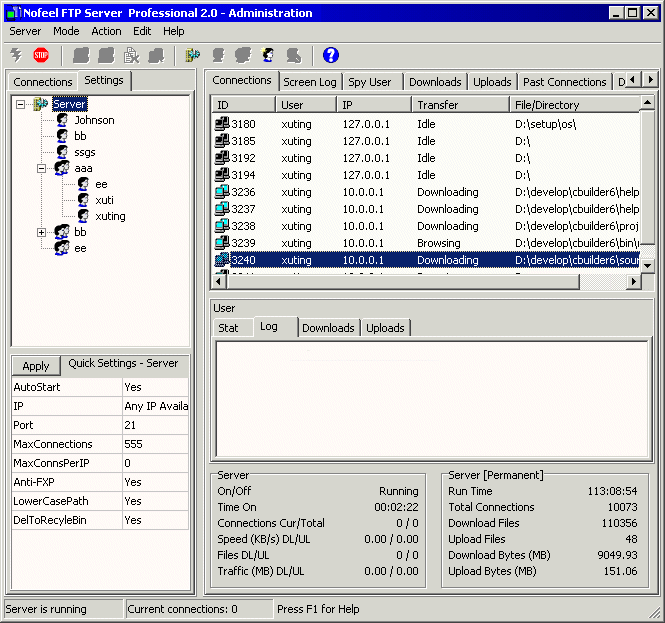Click the connections list scroll-up arrow
The image size is (665, 623).
pyautogui.click(x=647, y=103)
